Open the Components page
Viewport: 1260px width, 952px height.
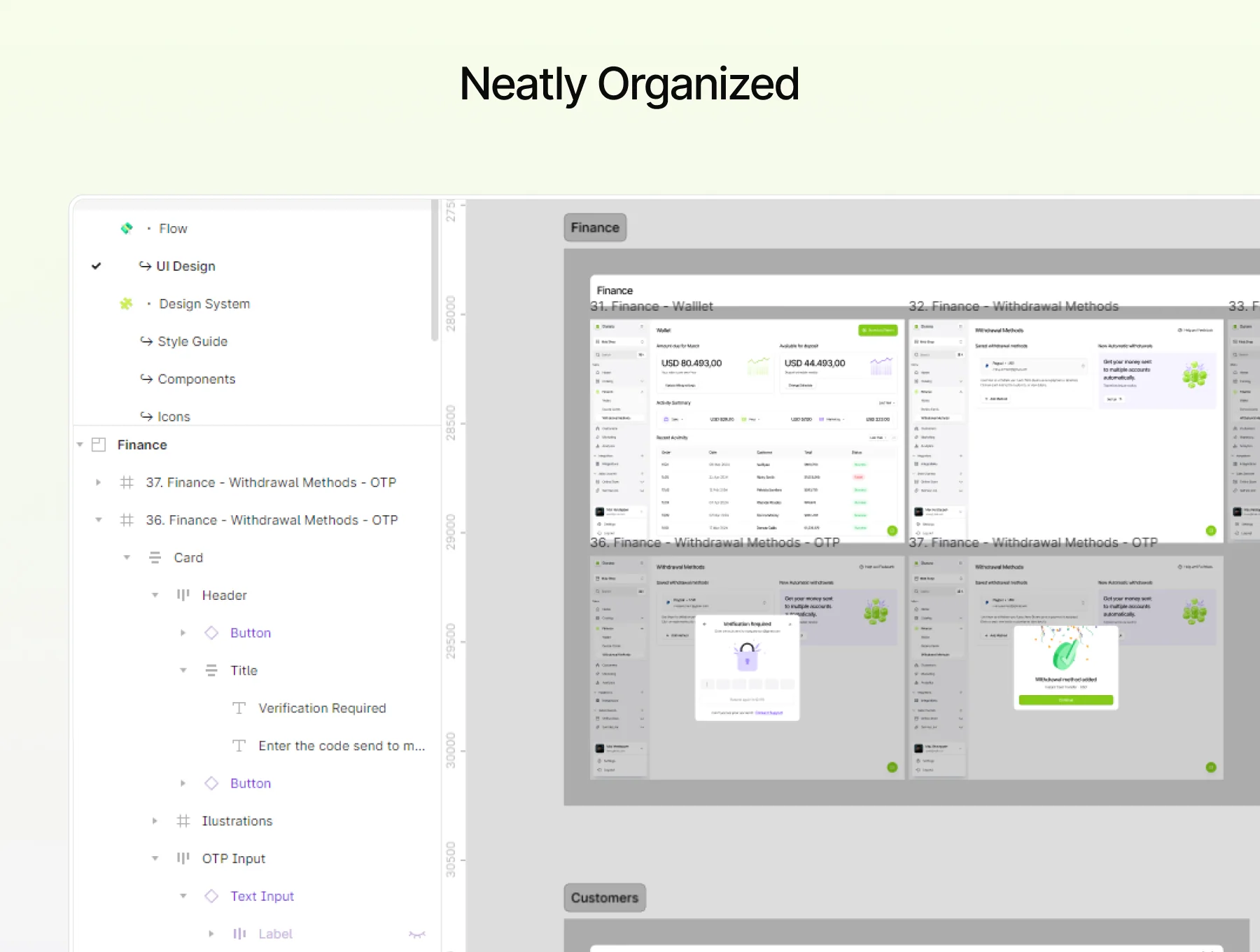[197, 379]
